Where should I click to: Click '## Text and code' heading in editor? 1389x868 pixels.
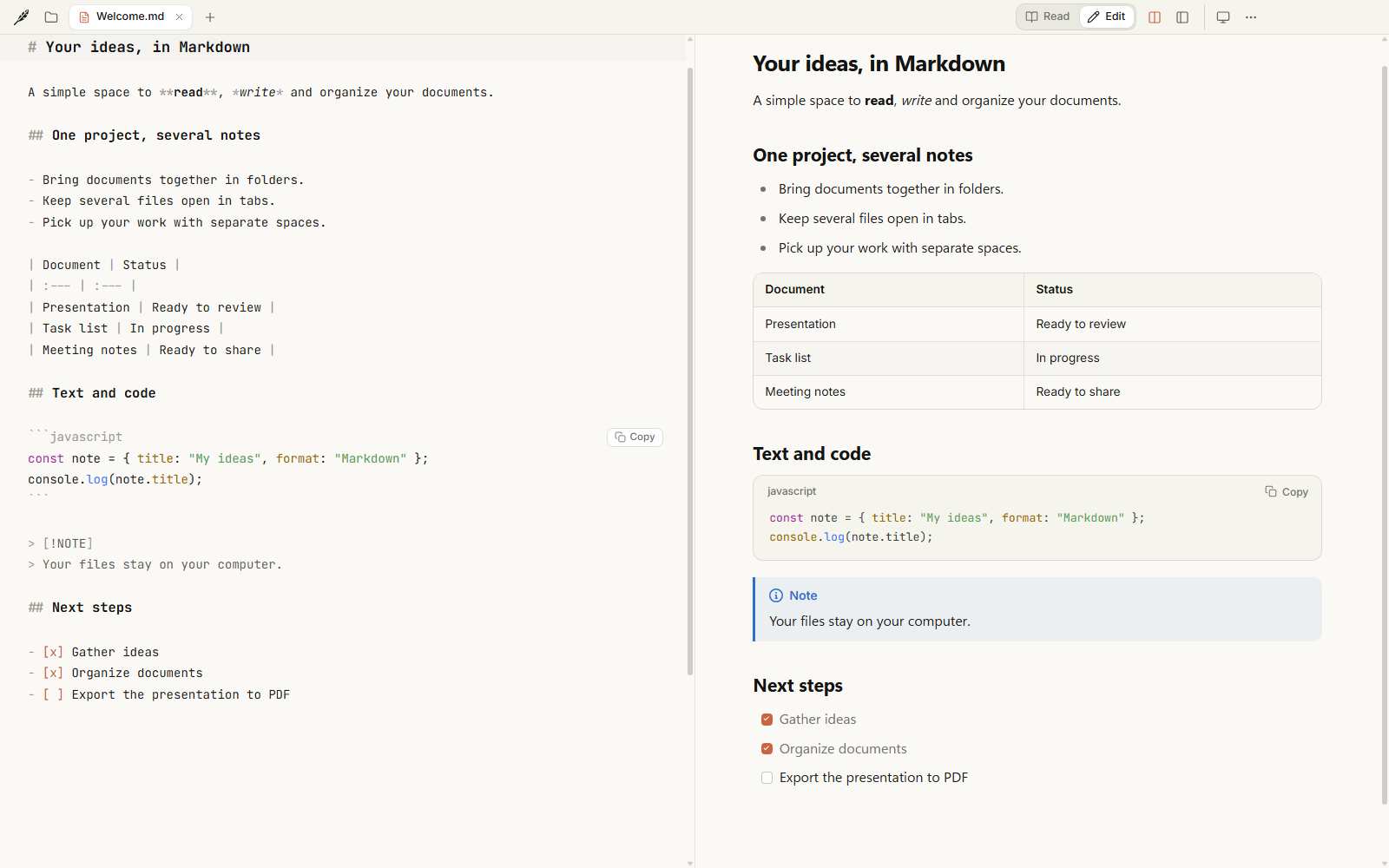tap(92, 393)
